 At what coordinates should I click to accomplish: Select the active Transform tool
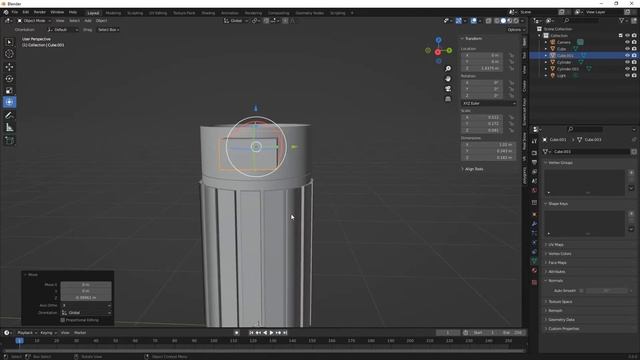tap(9, 102)
